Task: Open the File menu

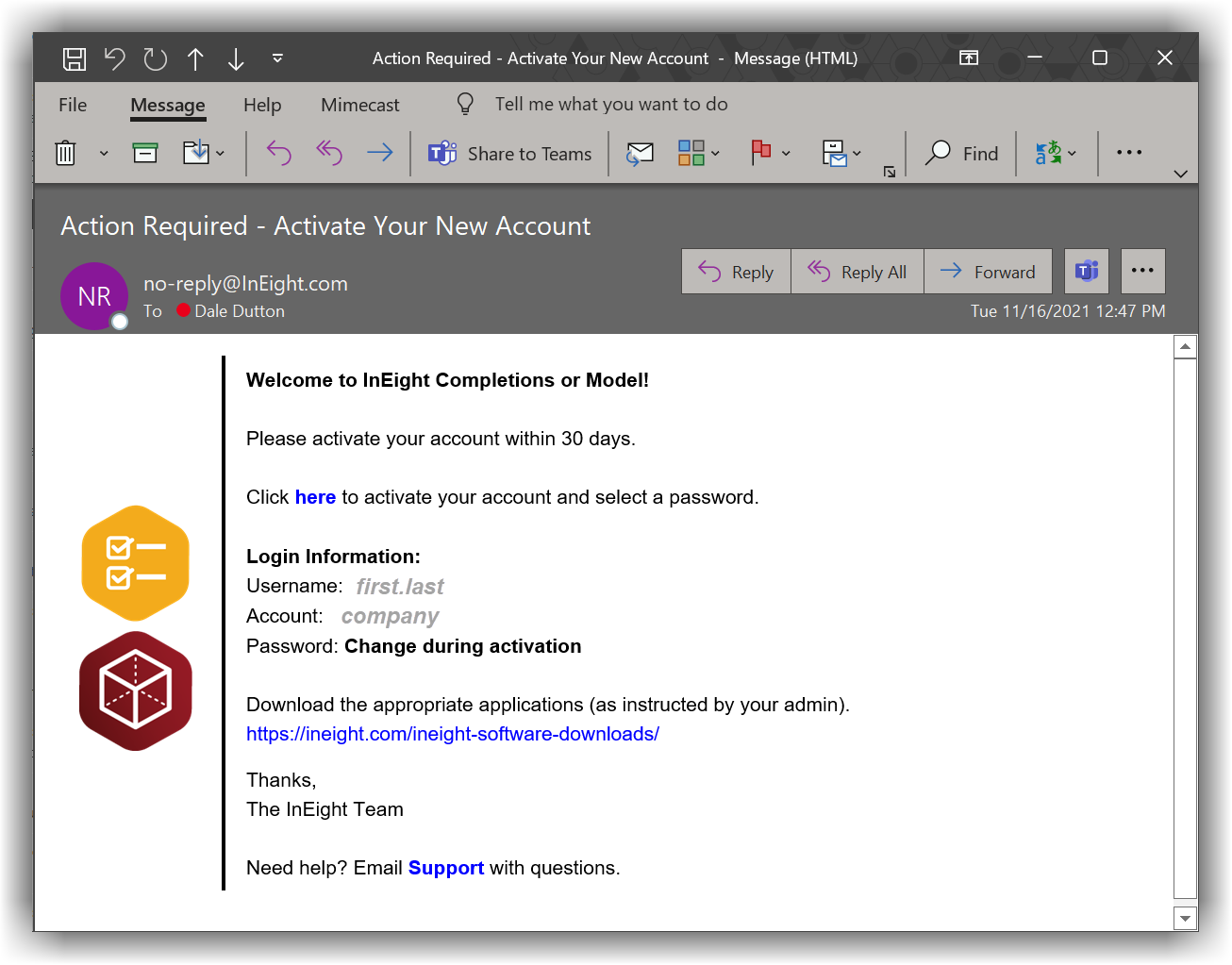Action: tap(73, 105)
